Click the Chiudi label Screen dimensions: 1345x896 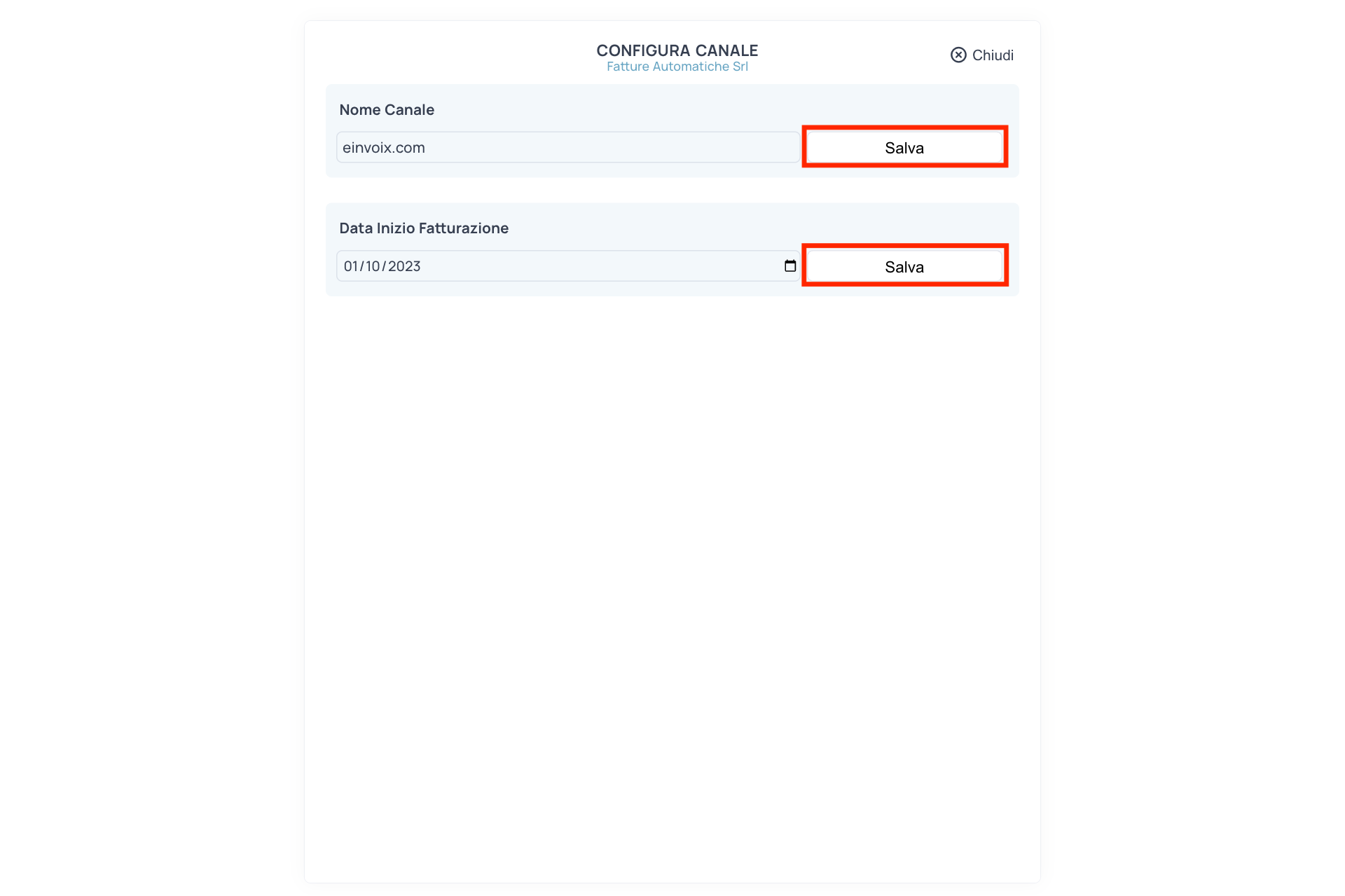[x=992, y=55]
